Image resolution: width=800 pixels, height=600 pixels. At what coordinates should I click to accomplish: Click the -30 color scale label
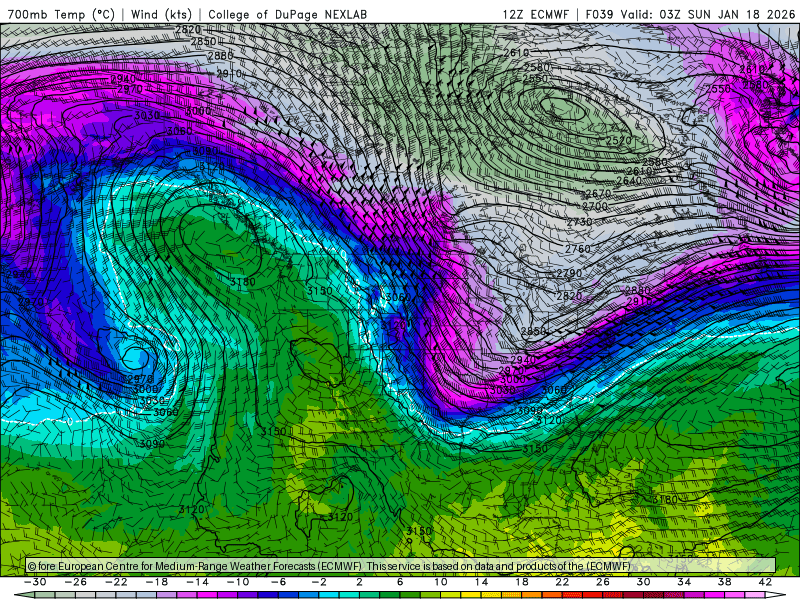pos(35,582)
